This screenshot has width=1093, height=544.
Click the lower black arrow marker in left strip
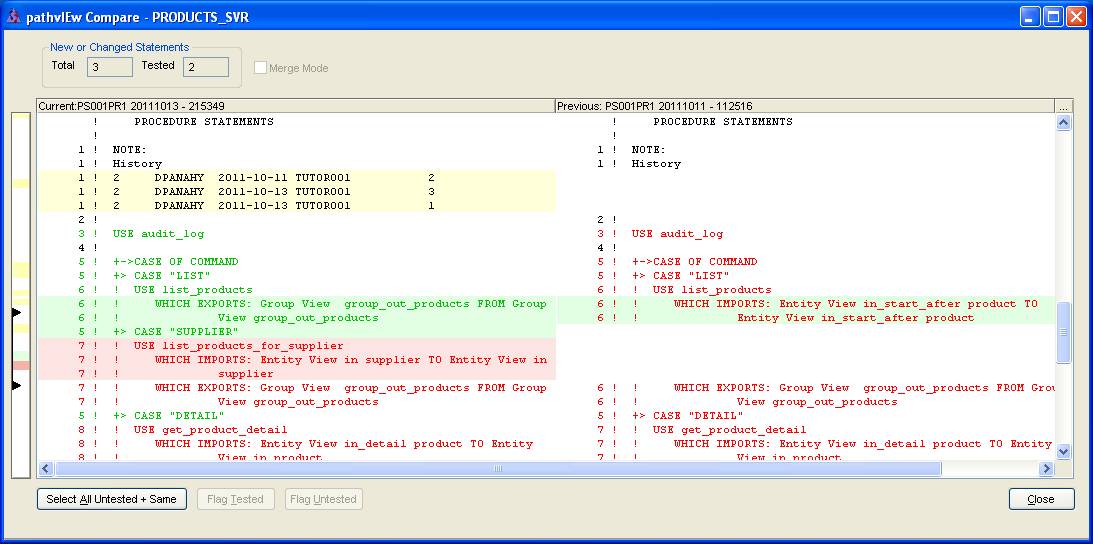[15, 385]
